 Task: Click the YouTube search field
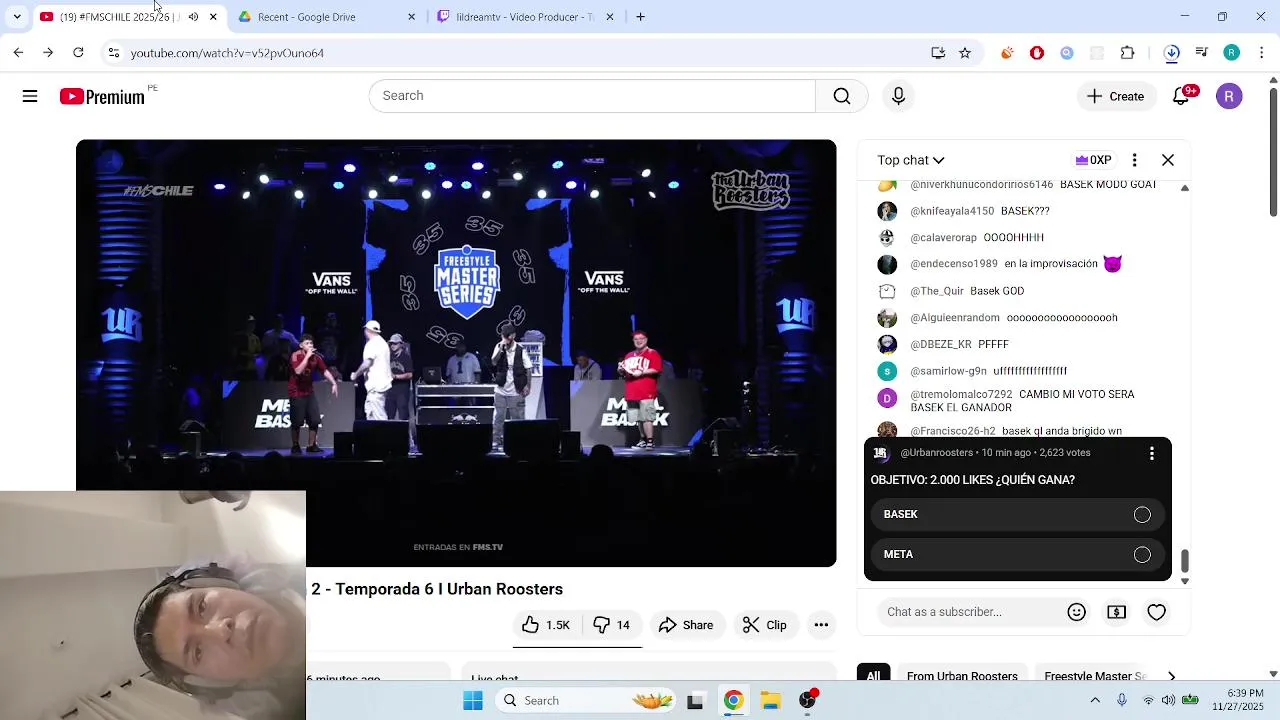[x=592, y=96]
